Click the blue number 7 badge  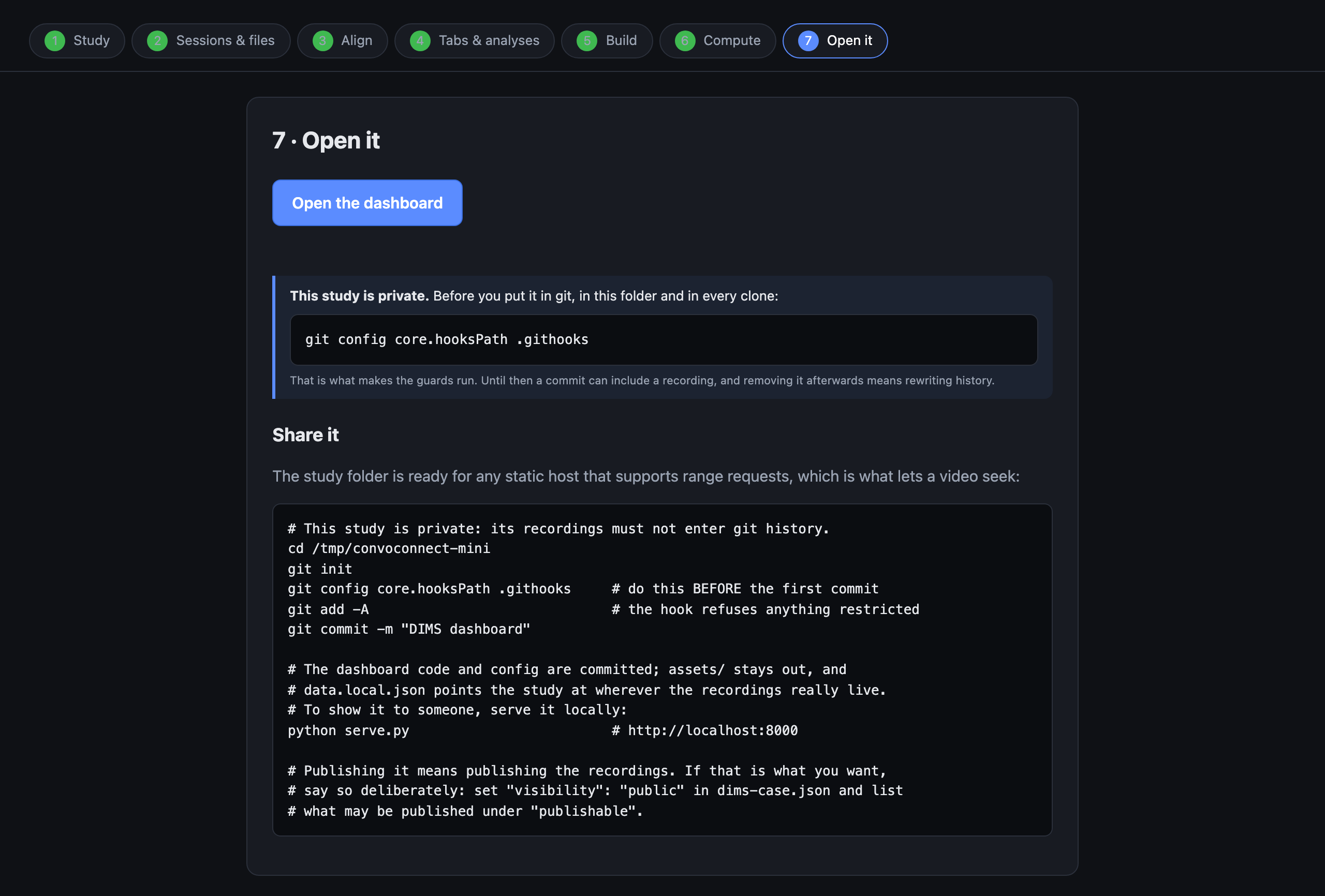pyautogui.click(x=808, y=40)
